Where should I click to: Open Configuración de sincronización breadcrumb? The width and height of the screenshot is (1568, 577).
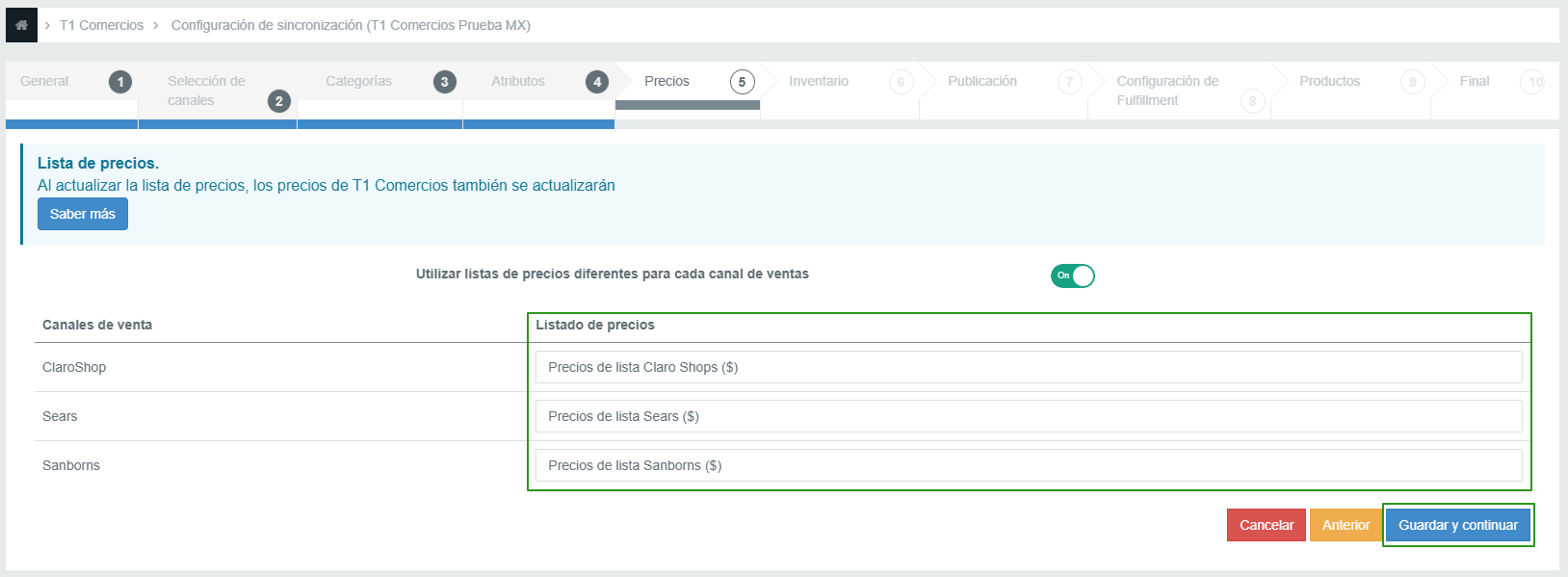(x=351, y=25)
